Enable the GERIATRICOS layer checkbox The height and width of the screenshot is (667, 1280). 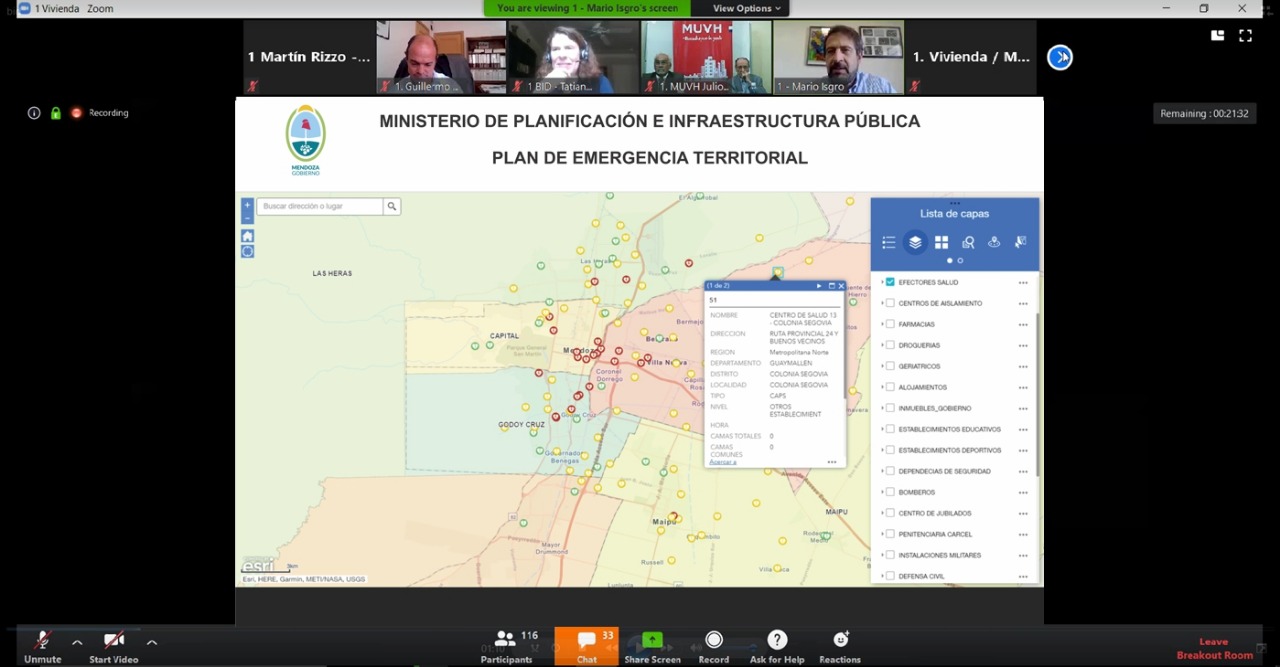[x=890, y=366]
